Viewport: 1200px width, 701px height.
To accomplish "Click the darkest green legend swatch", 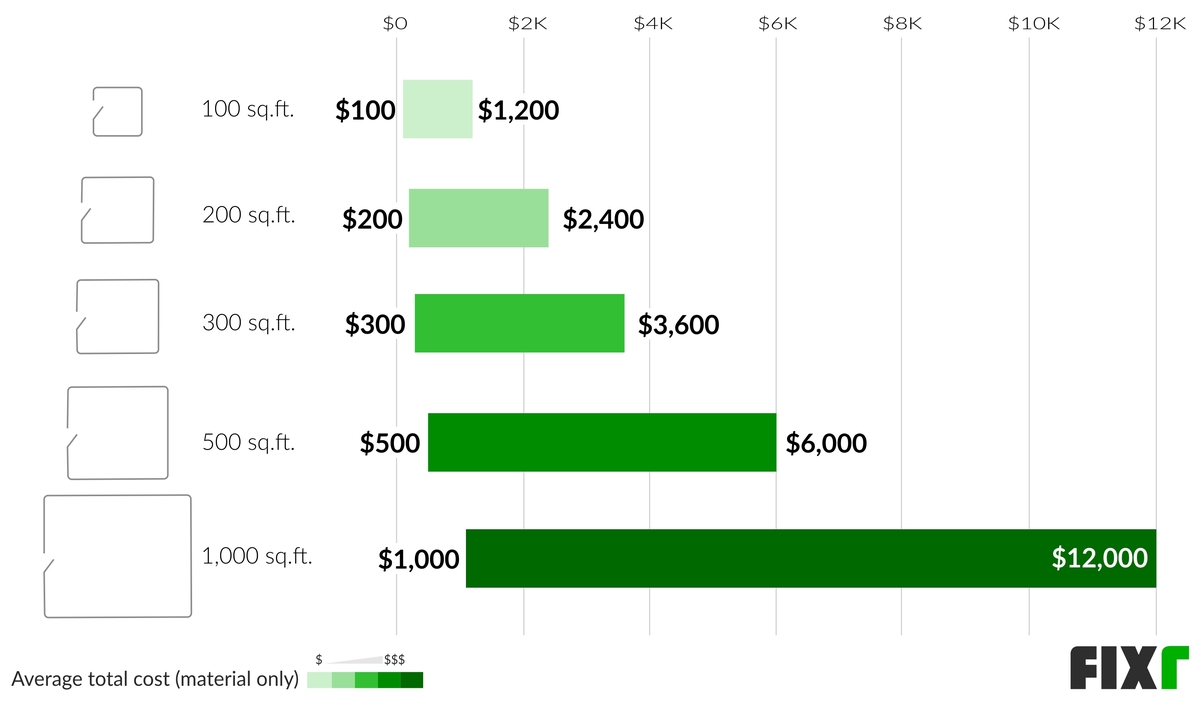I will (x=412, y=680).
